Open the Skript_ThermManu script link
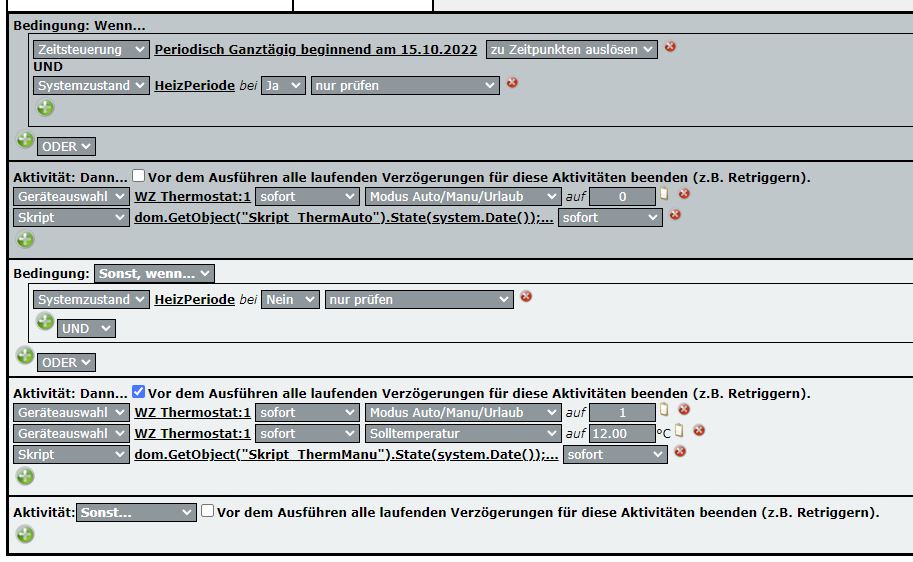The width and height of the screenshot is (913, 562). pos(346,455)
